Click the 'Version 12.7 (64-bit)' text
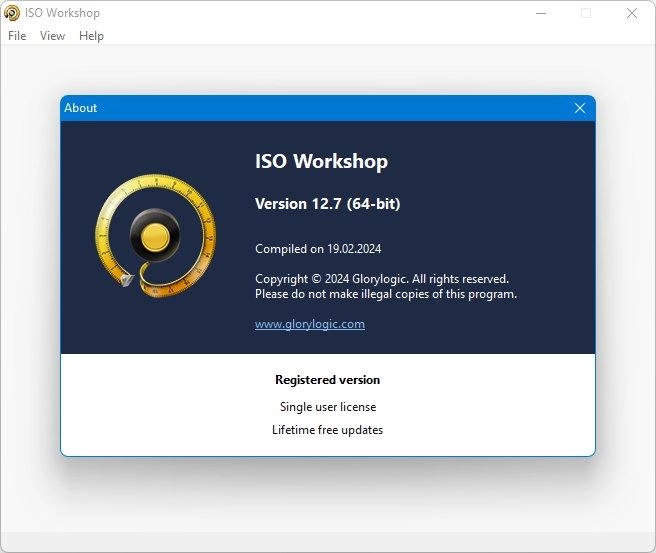The width and height of the screenshot is (656, 553). [328, 204]
